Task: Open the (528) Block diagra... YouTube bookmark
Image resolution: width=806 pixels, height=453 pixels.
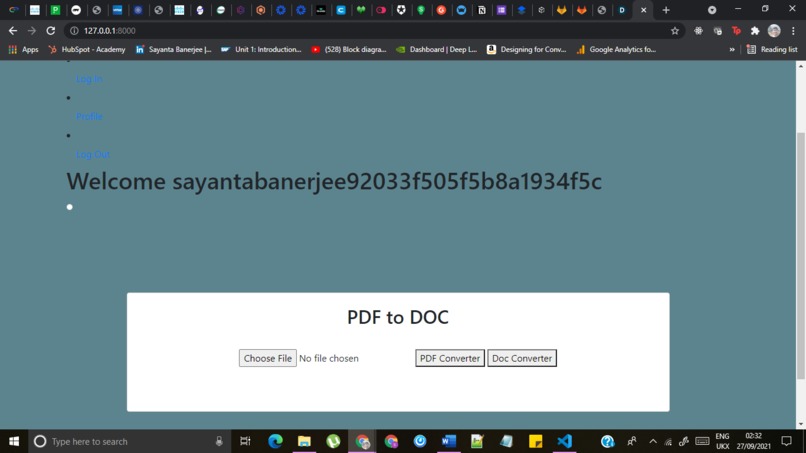Action: (349, 49)
